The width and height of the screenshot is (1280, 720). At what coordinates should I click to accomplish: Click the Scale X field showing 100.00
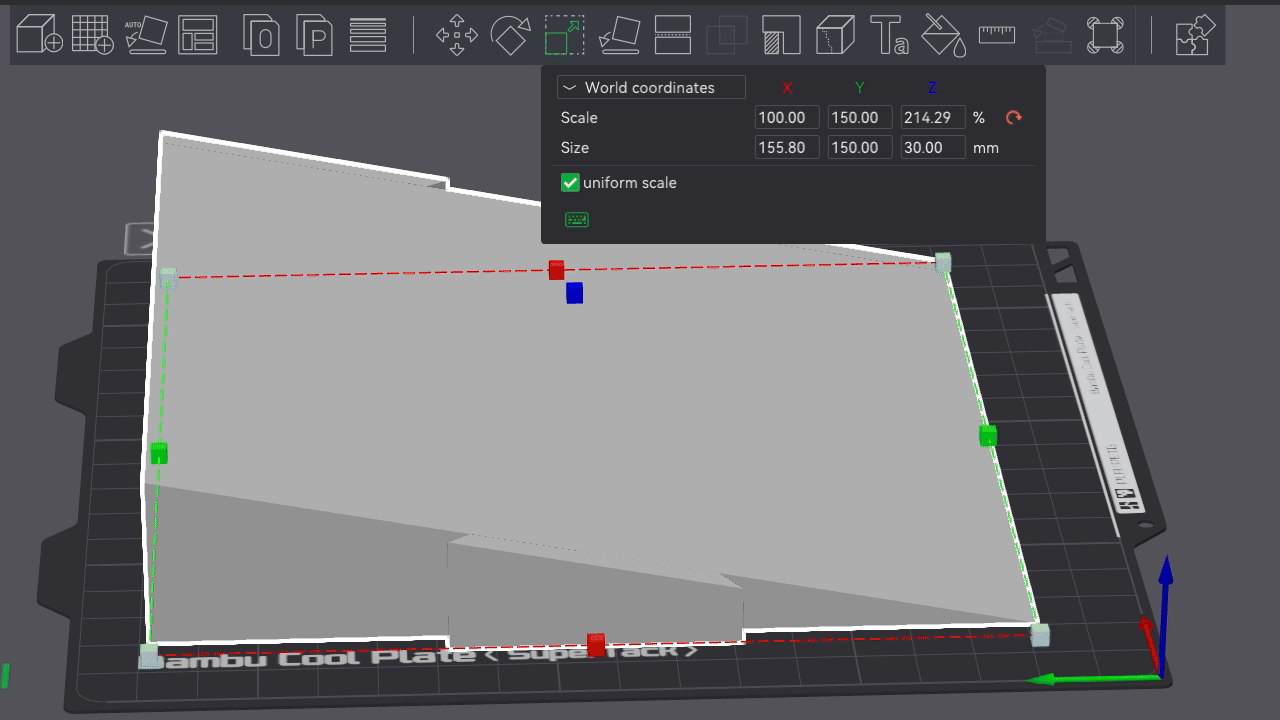[x=787, y=117]
